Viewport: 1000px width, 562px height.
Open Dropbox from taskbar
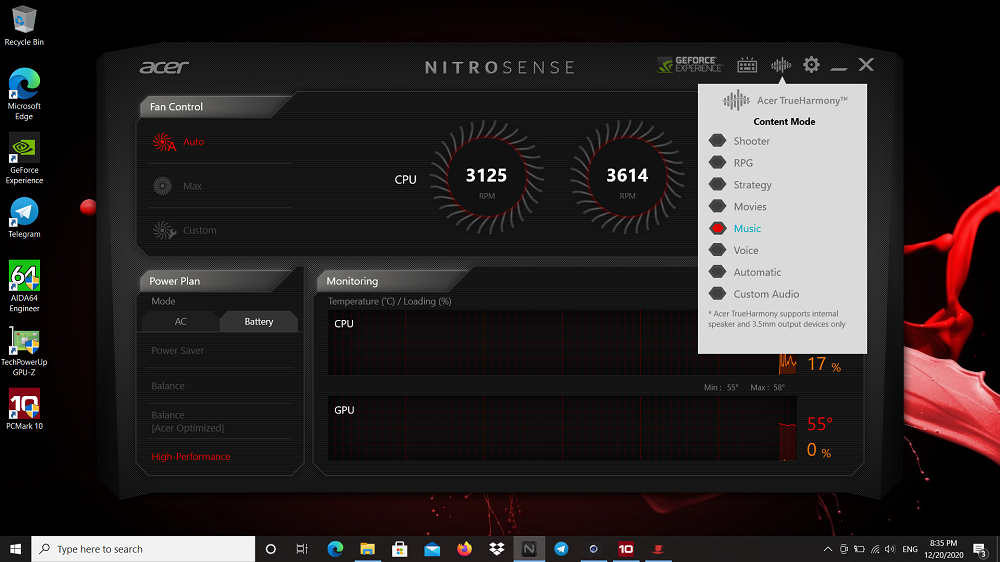(496, 549)
